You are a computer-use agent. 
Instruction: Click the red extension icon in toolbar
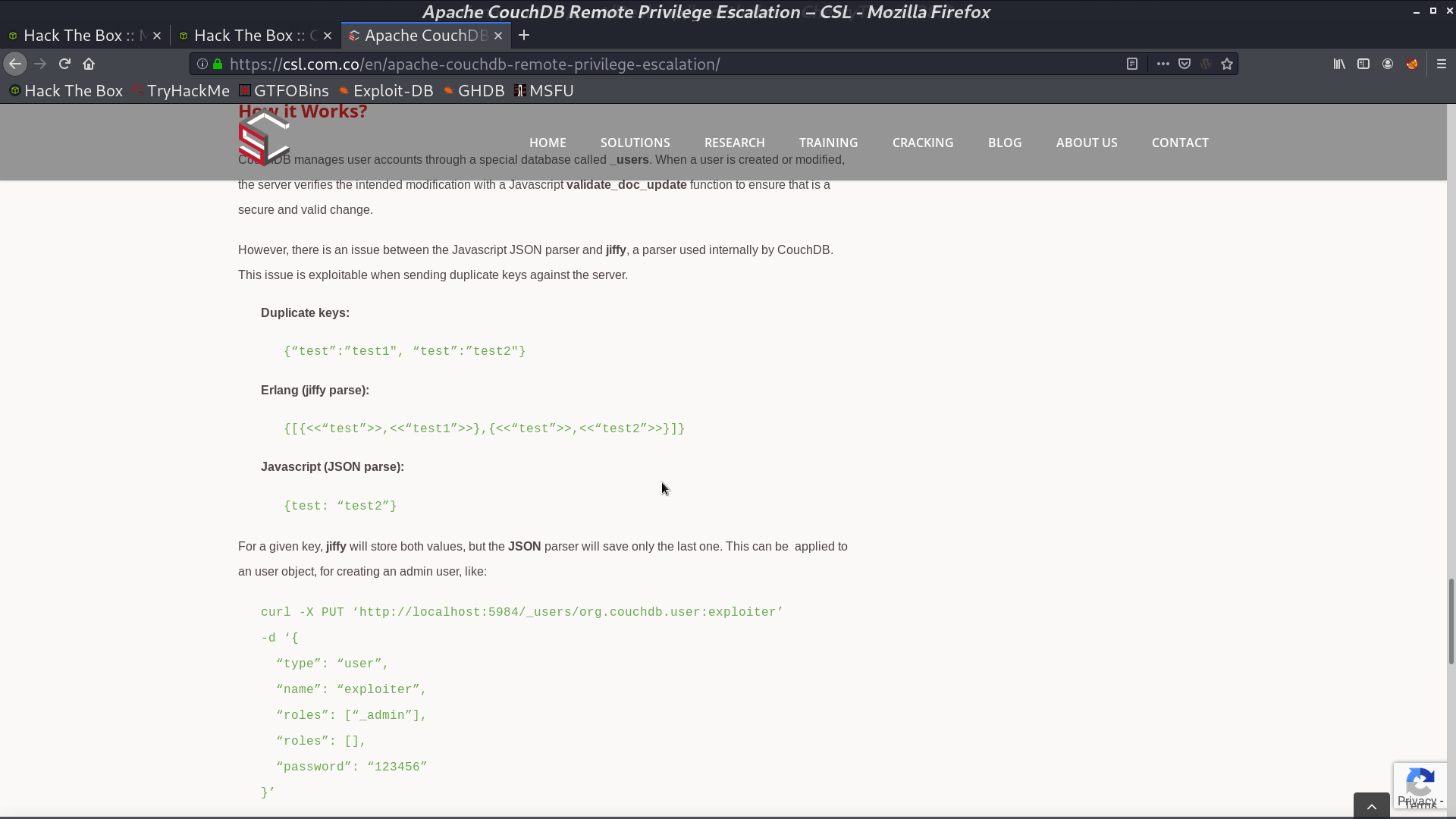(1412, 64)
